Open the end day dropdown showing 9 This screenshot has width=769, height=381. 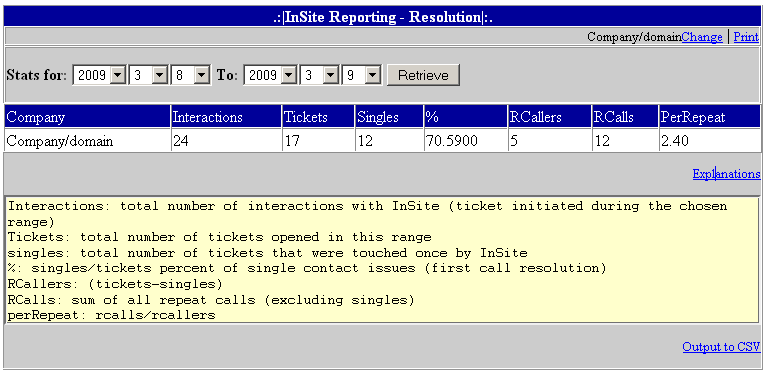coord(361,75)
